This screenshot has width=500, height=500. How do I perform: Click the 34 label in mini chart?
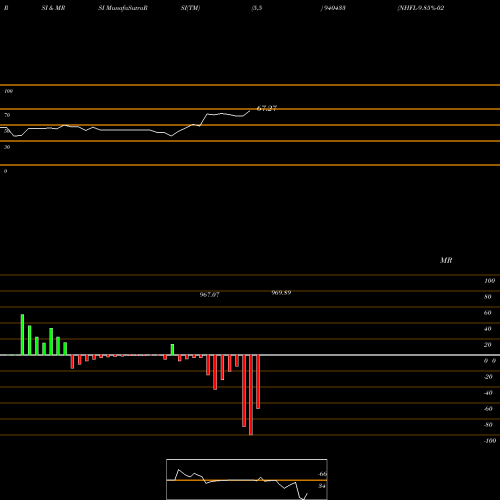click(322, 486)
